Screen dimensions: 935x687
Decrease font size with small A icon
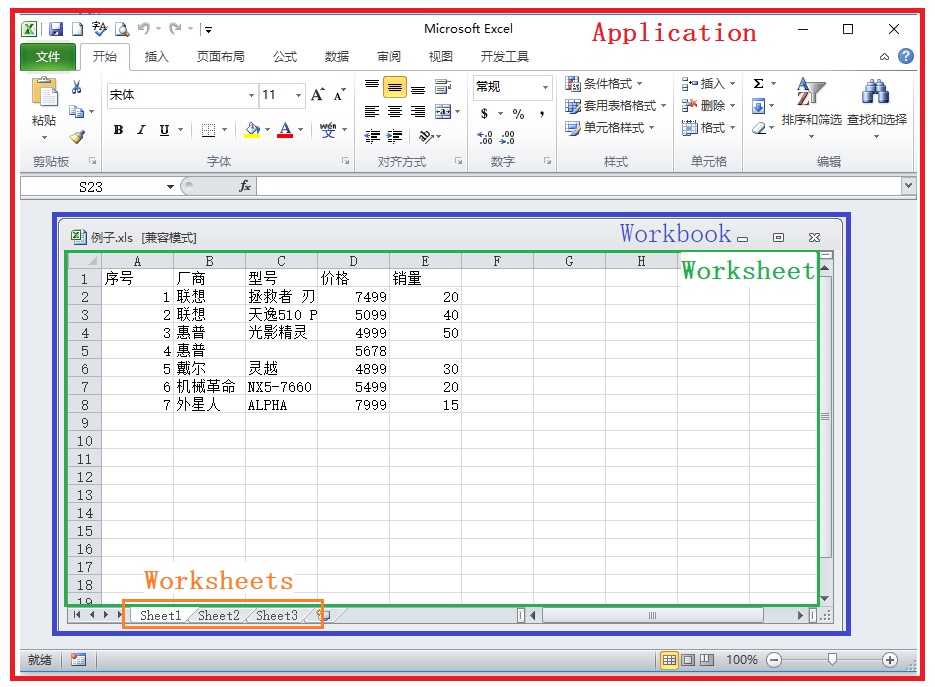(339, 95)
